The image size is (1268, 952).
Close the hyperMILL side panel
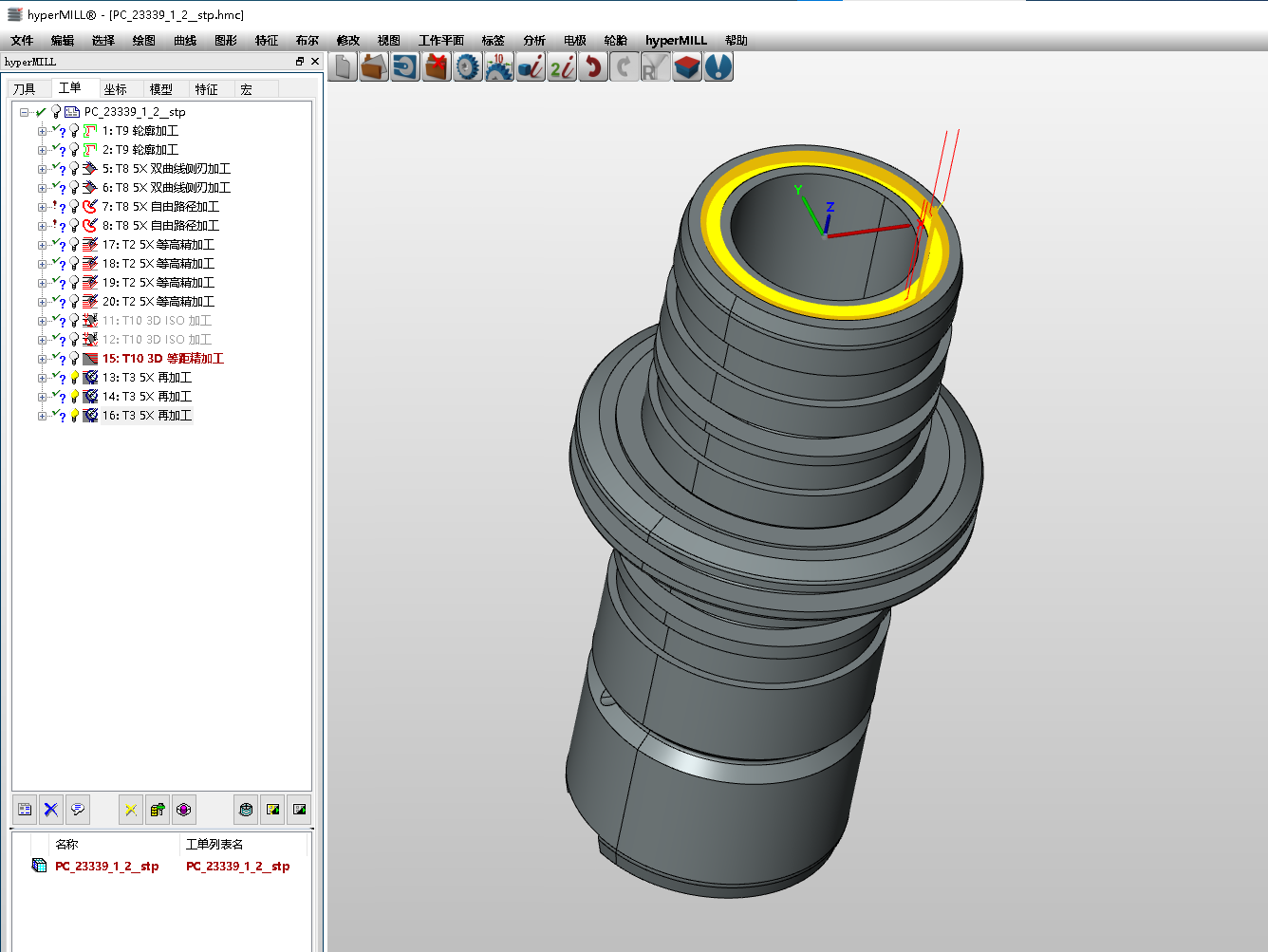pyautogui.click(x=315, y=62)
